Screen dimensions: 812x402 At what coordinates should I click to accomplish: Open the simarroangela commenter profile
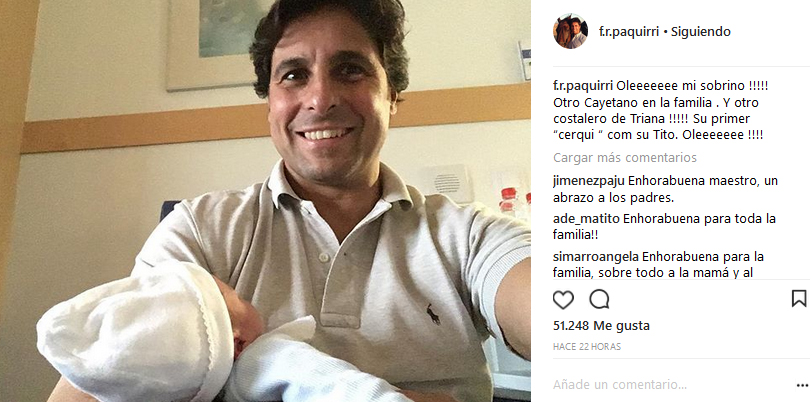596,256
